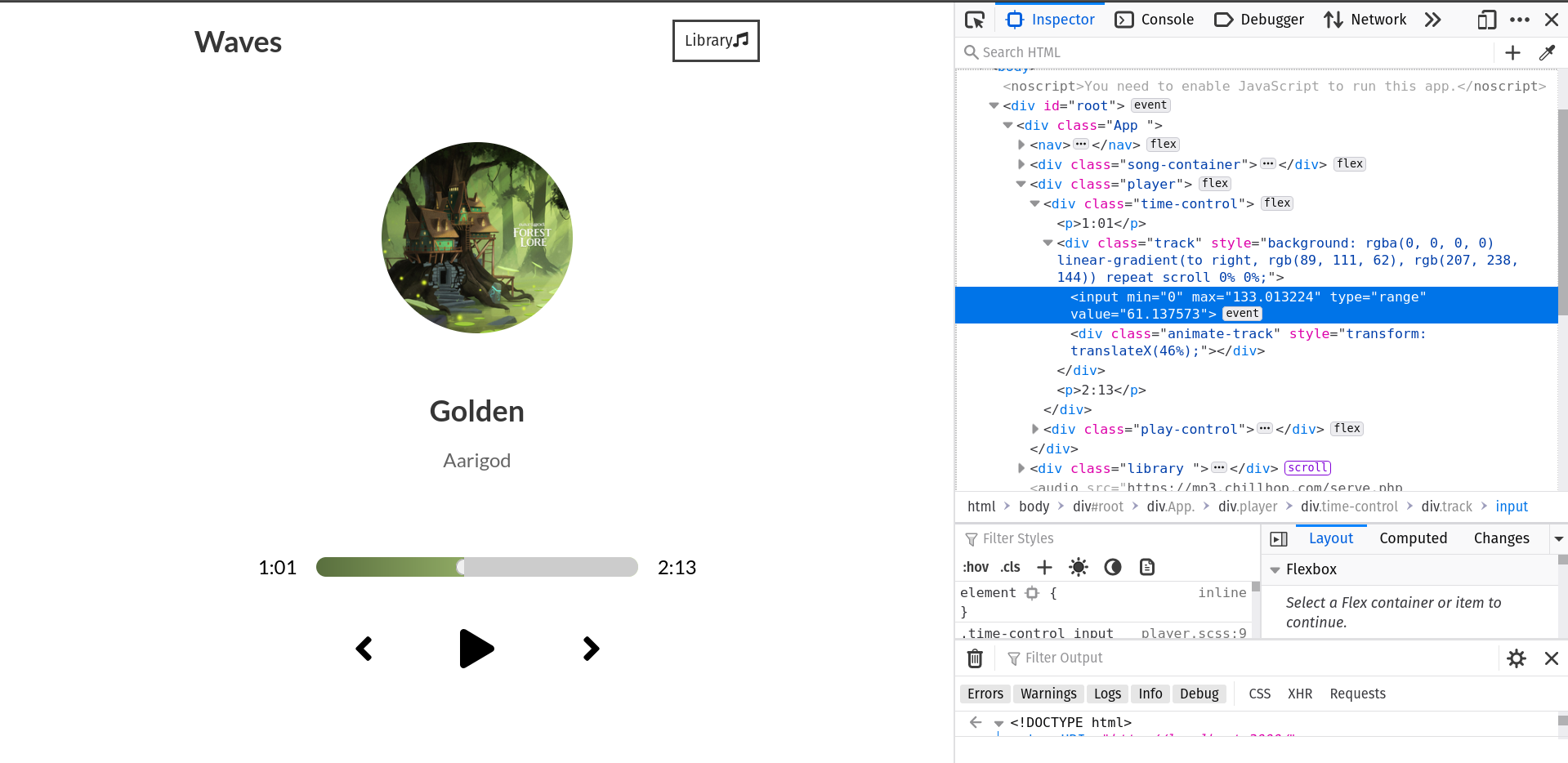The image size is (1568, 763).
Task: Focus the Filter Styles field
Action: click(1111, 538)
